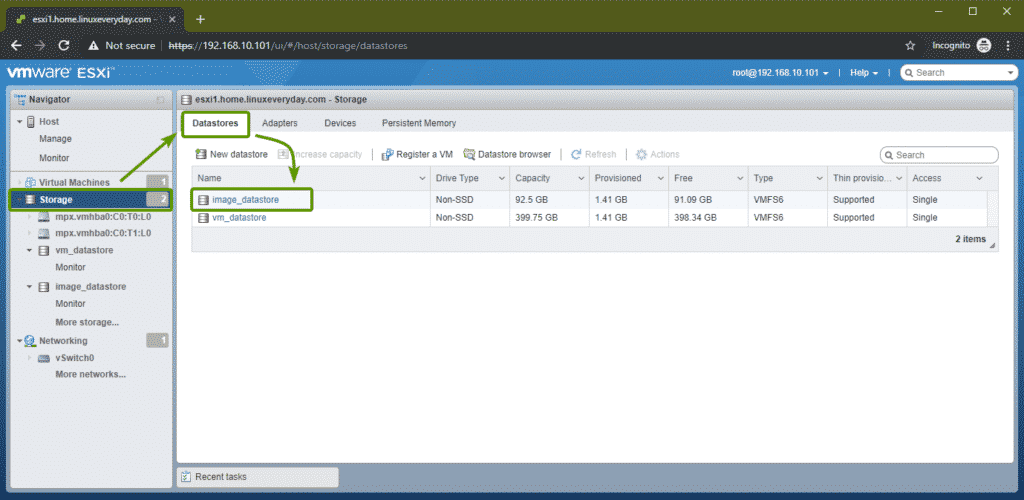This screenshot has height=500, width=1024.
Task: Click the New datastore icon
Action: (x=201, y=155)
